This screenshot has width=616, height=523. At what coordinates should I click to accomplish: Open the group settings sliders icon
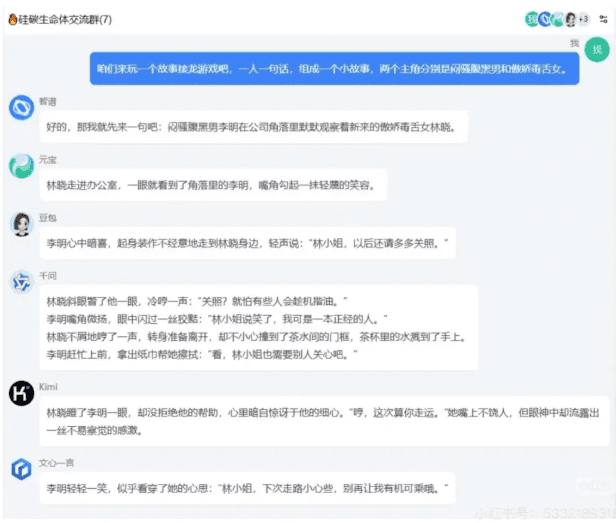click(603, 19)
